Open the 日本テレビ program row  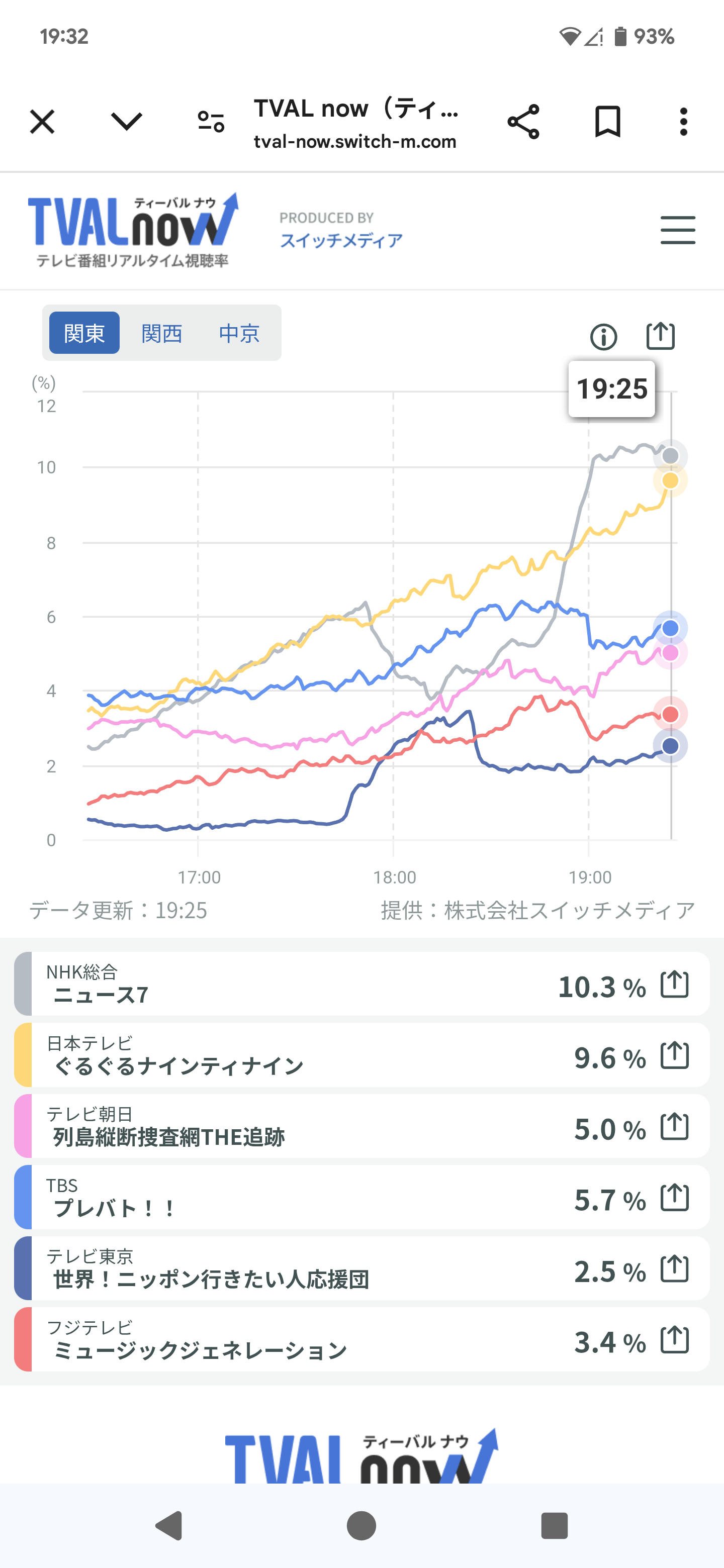click(x=305, y=1055)
